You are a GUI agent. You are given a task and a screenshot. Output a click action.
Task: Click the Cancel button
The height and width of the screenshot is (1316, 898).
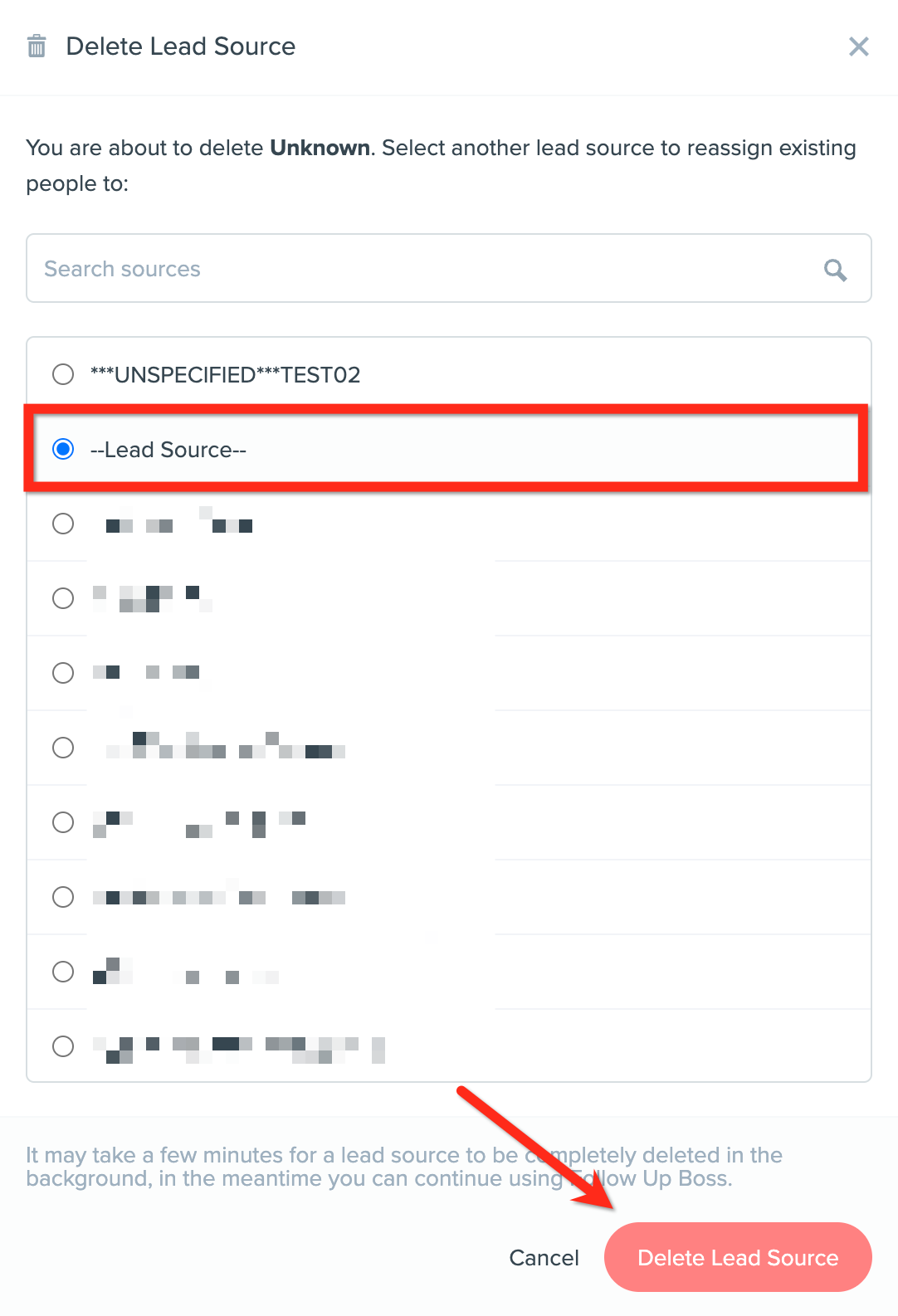point(544,1258)
